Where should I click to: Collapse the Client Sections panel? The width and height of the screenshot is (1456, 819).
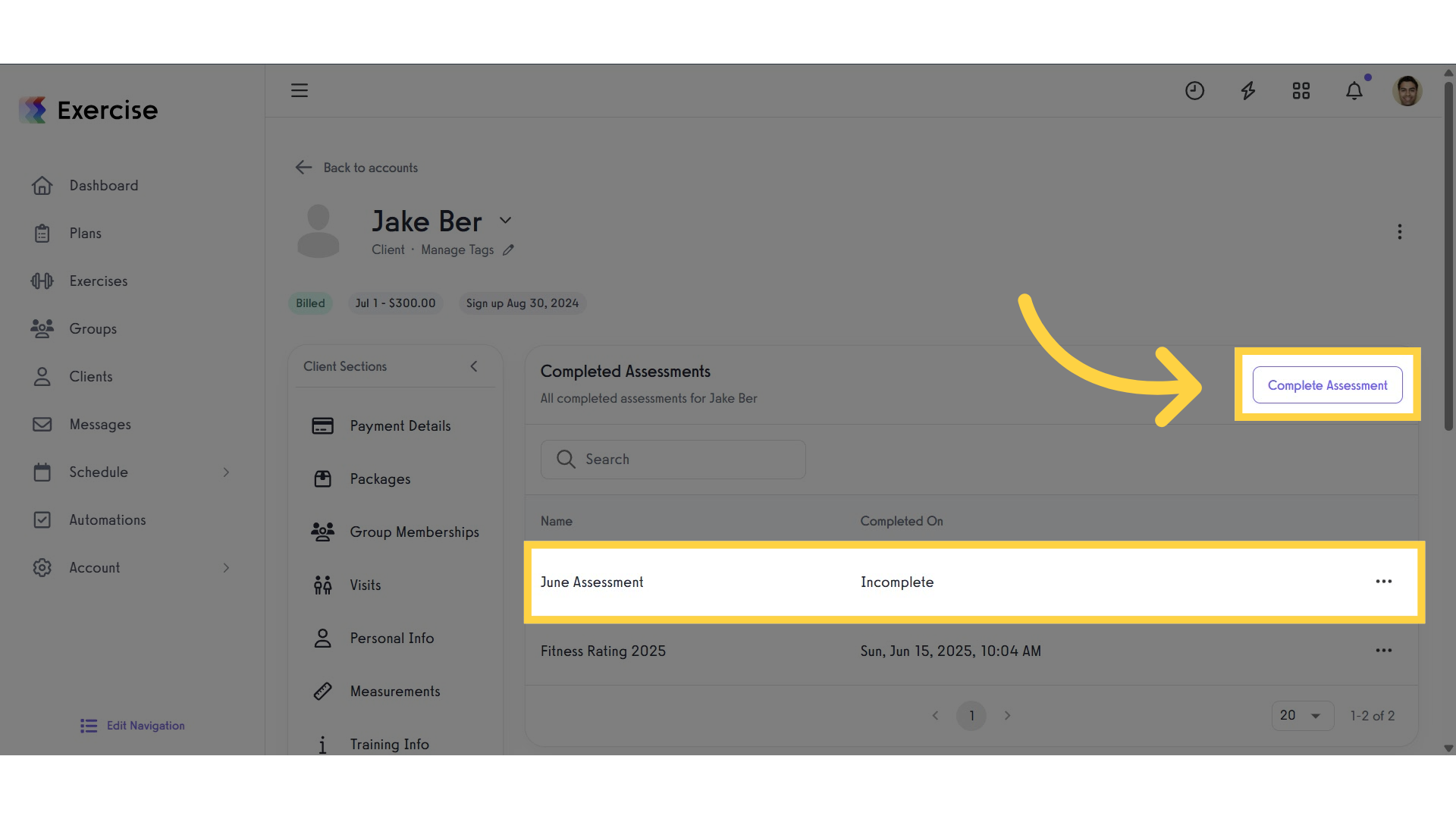(x=474, y=366)
